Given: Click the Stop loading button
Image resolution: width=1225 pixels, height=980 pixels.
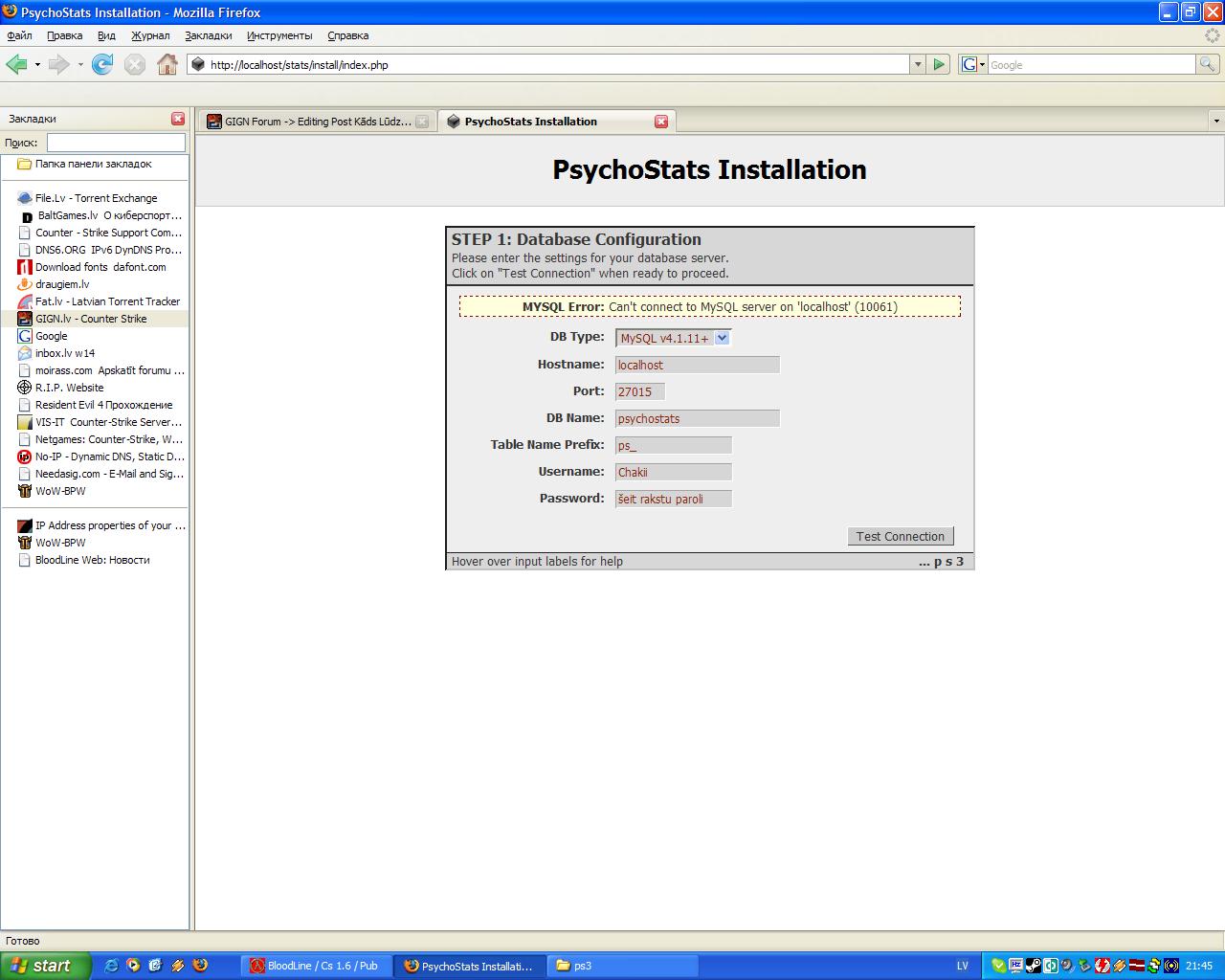Looking at the screenshot, I should tap(135, 64).
